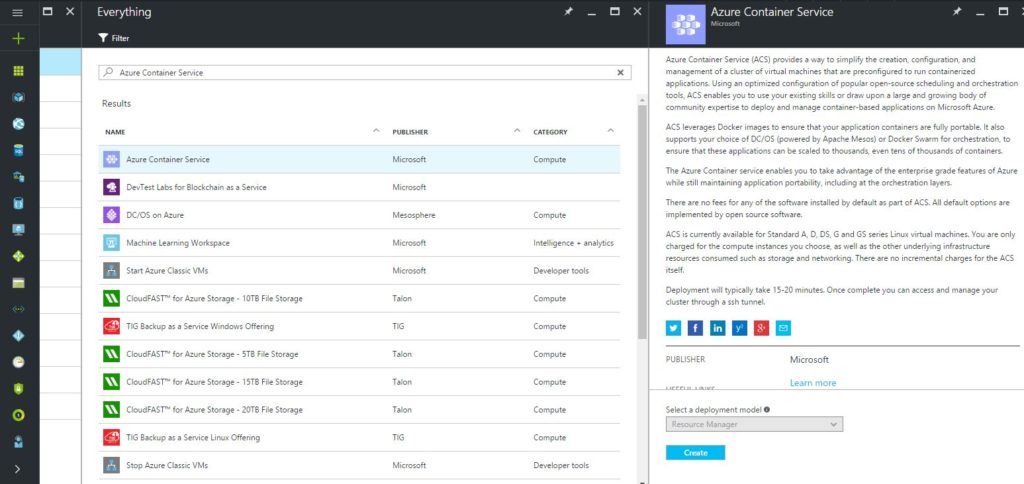Select TIG Backup Linux Offering result
Screen dimensions: 1024x484
click(x=359, y=438)
